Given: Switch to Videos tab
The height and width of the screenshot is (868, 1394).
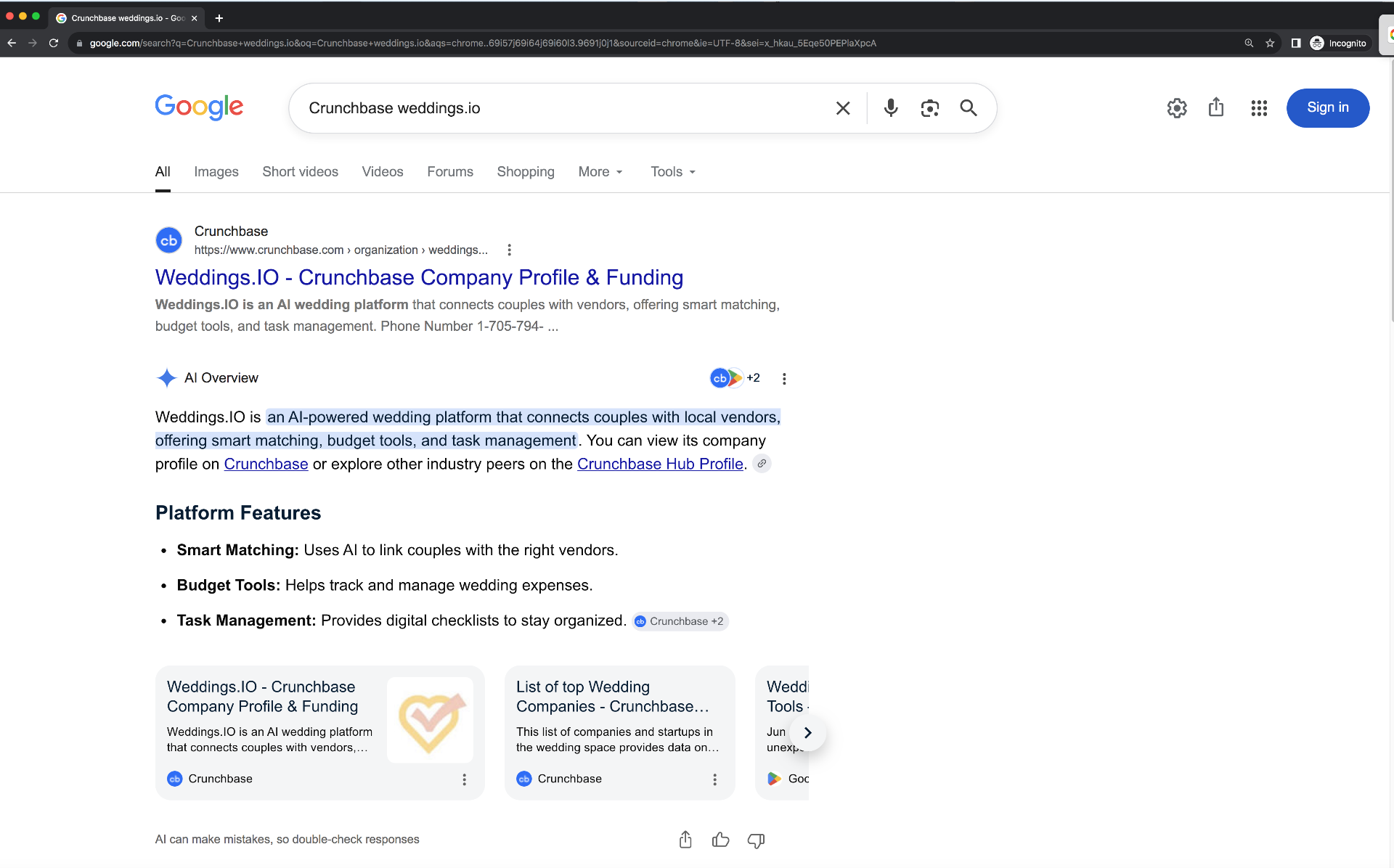Looking at the screenshot, I should (383, 172).
